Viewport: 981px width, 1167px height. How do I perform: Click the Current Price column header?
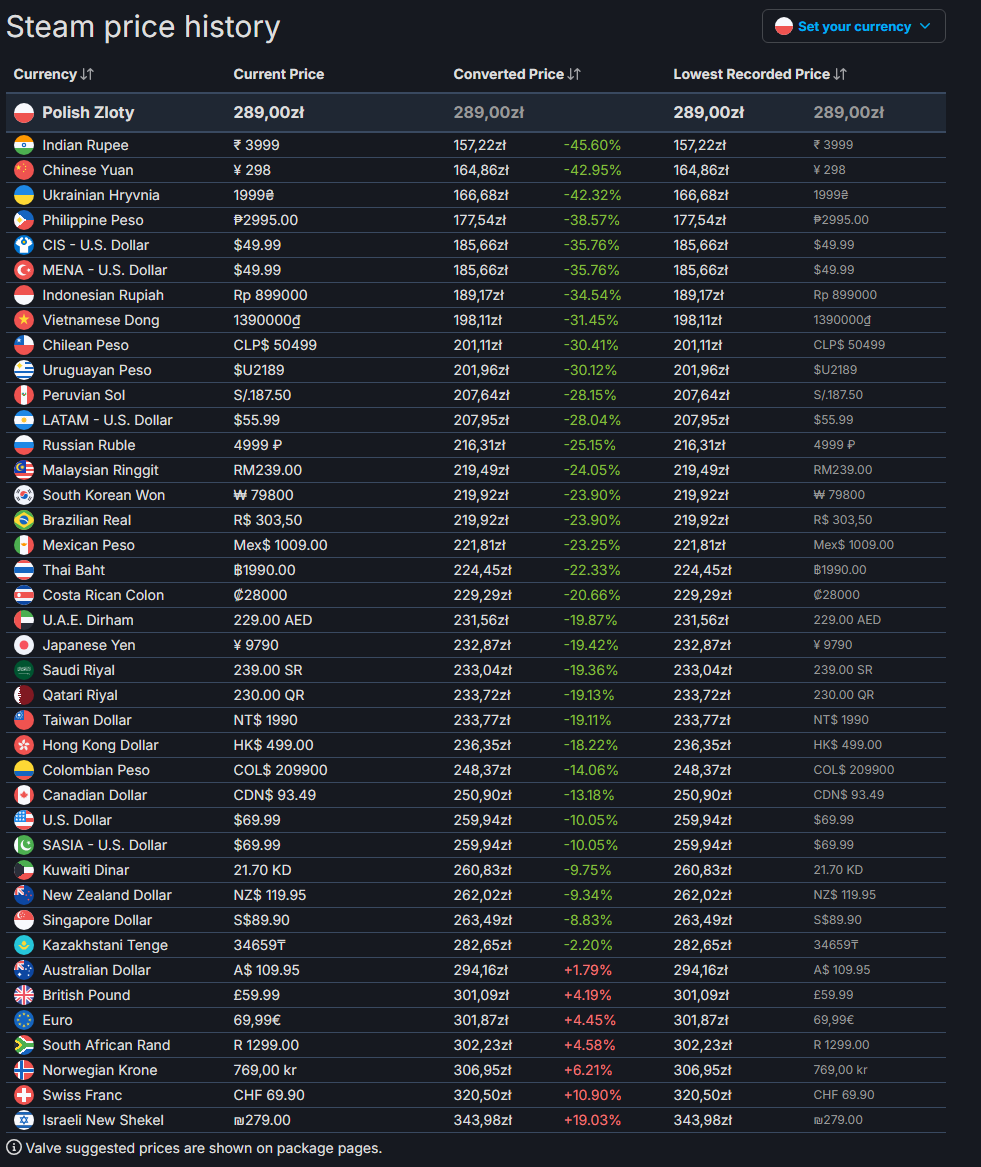point(278,74)
